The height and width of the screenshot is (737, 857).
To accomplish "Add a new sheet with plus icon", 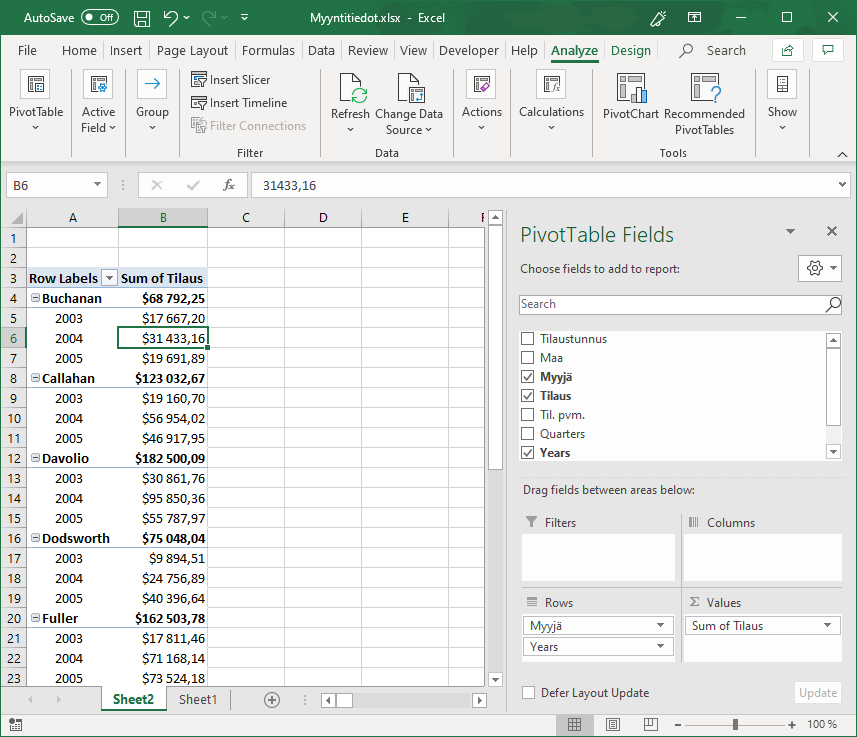I will 271,700.
